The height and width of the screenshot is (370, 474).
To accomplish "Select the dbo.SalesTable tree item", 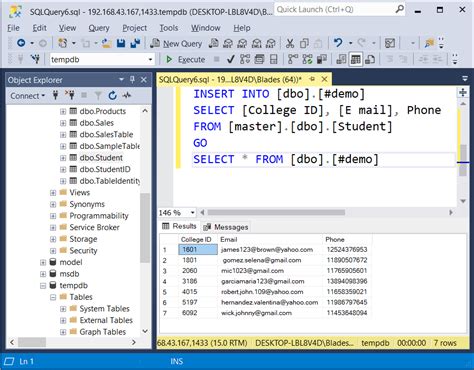I will coord(106,135).
